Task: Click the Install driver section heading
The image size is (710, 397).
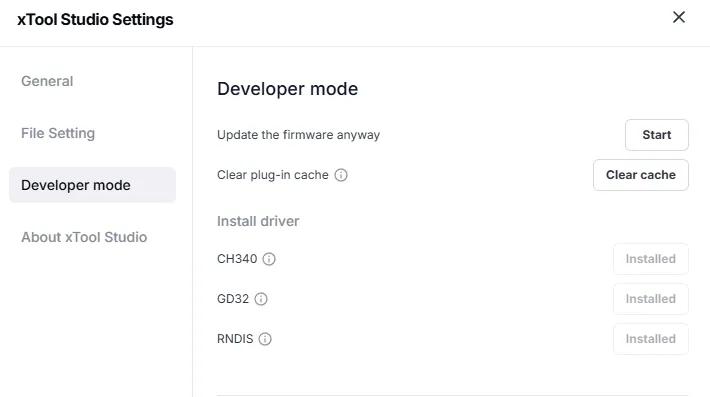Action: point(258,221)
